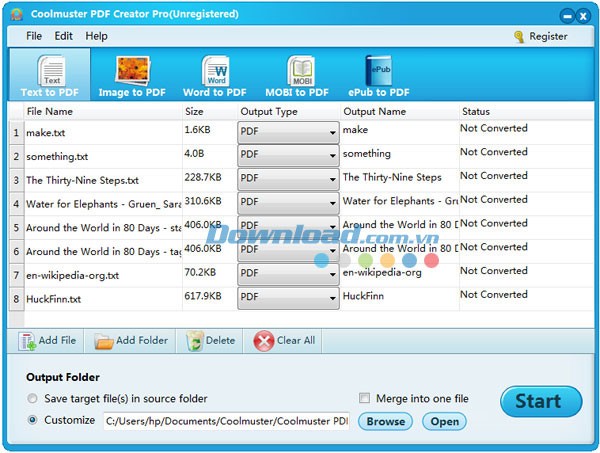Select the Customize output folder option
Image resolution: width=600 pixels, height=453 pixels.
pos(33,420)
